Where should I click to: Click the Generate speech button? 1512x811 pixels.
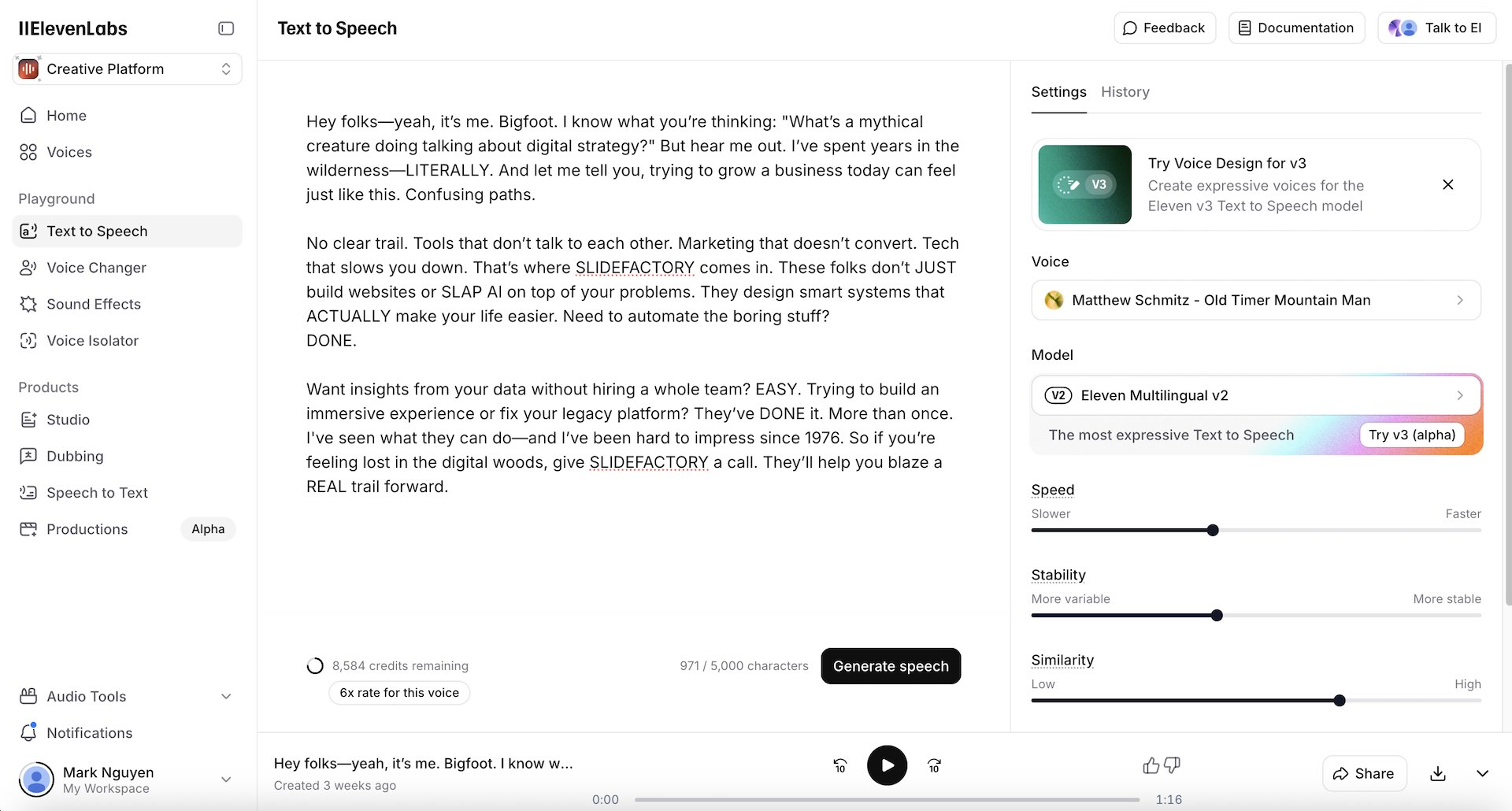pos(891,666)
